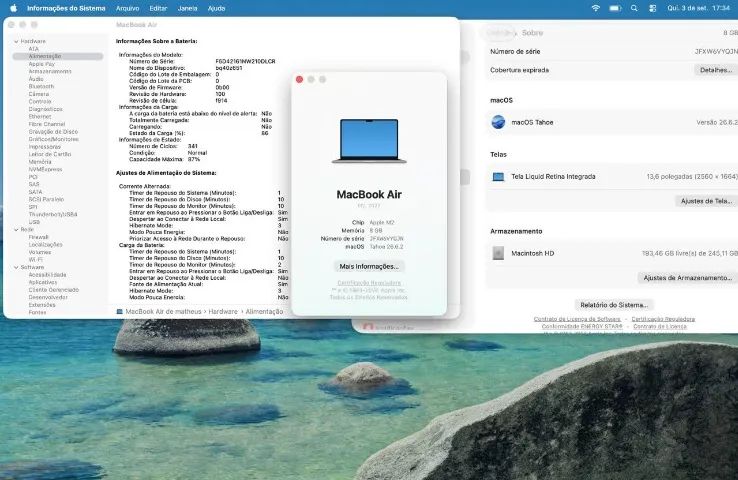Image resolution: width=738 pixels, height=480 pixels.
Task: Click the Wi-Fi status icon
Action: 595,8
